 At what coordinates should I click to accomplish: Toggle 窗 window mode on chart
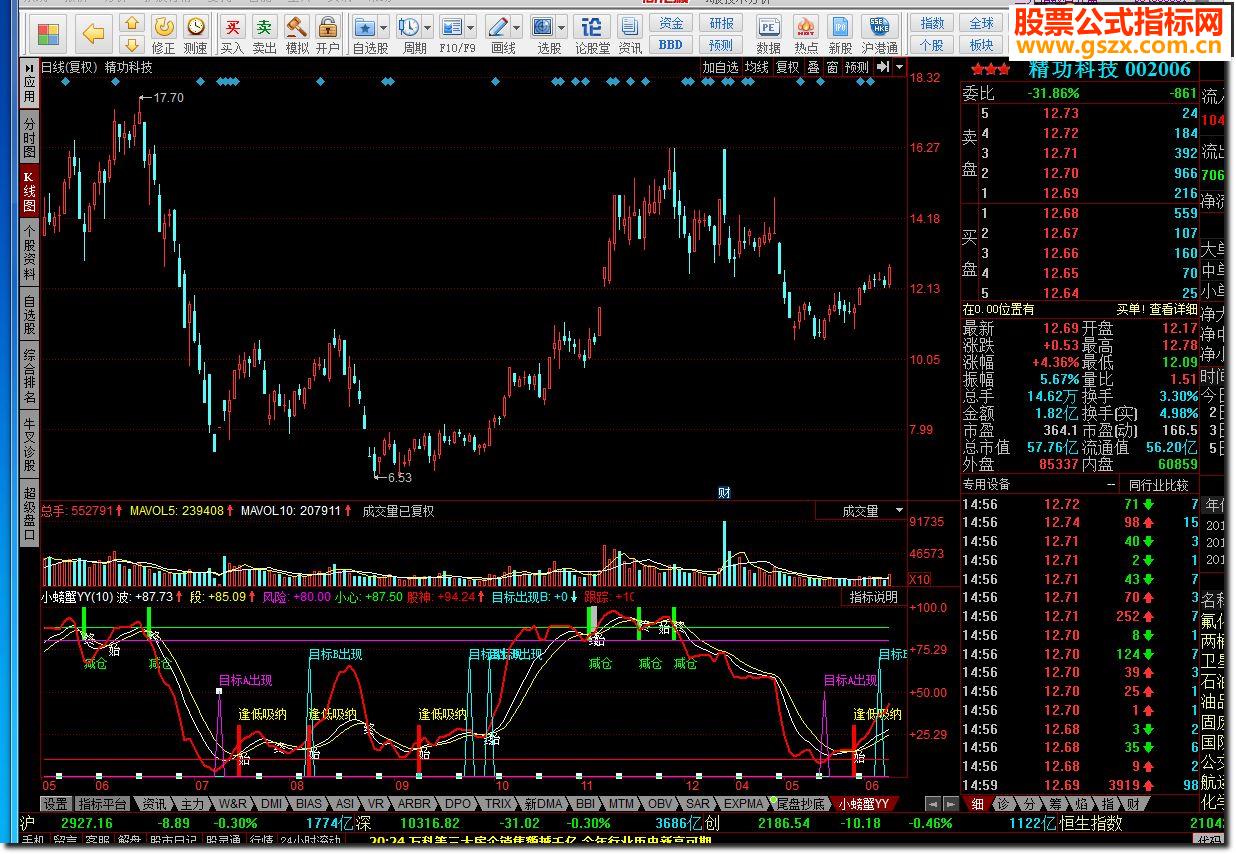coord(832,67)
